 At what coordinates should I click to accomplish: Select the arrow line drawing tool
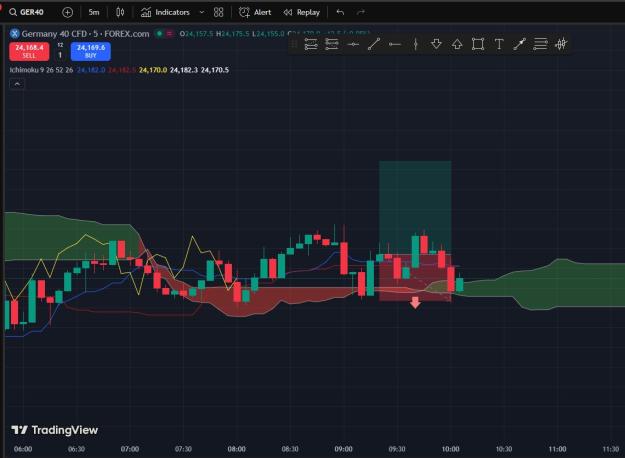519,44
